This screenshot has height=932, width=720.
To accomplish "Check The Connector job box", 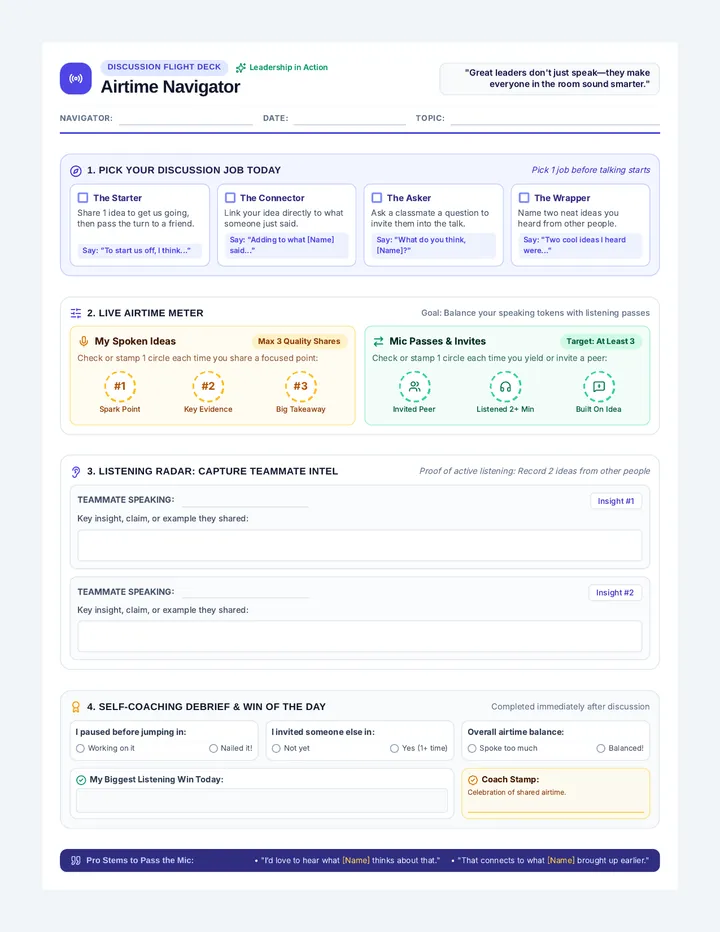I will click(x=230, y=197).
